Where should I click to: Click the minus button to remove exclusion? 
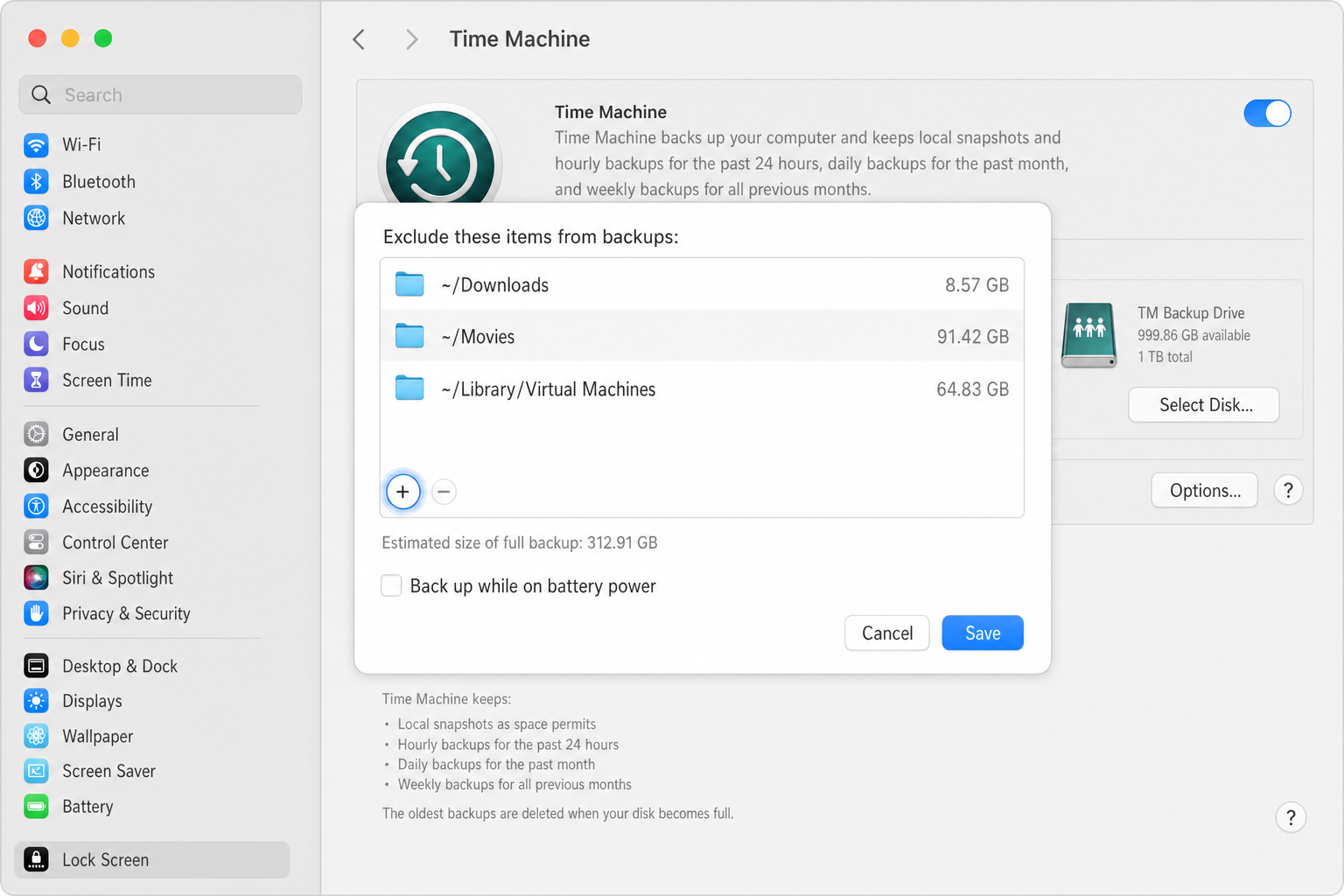click(444, 492)
